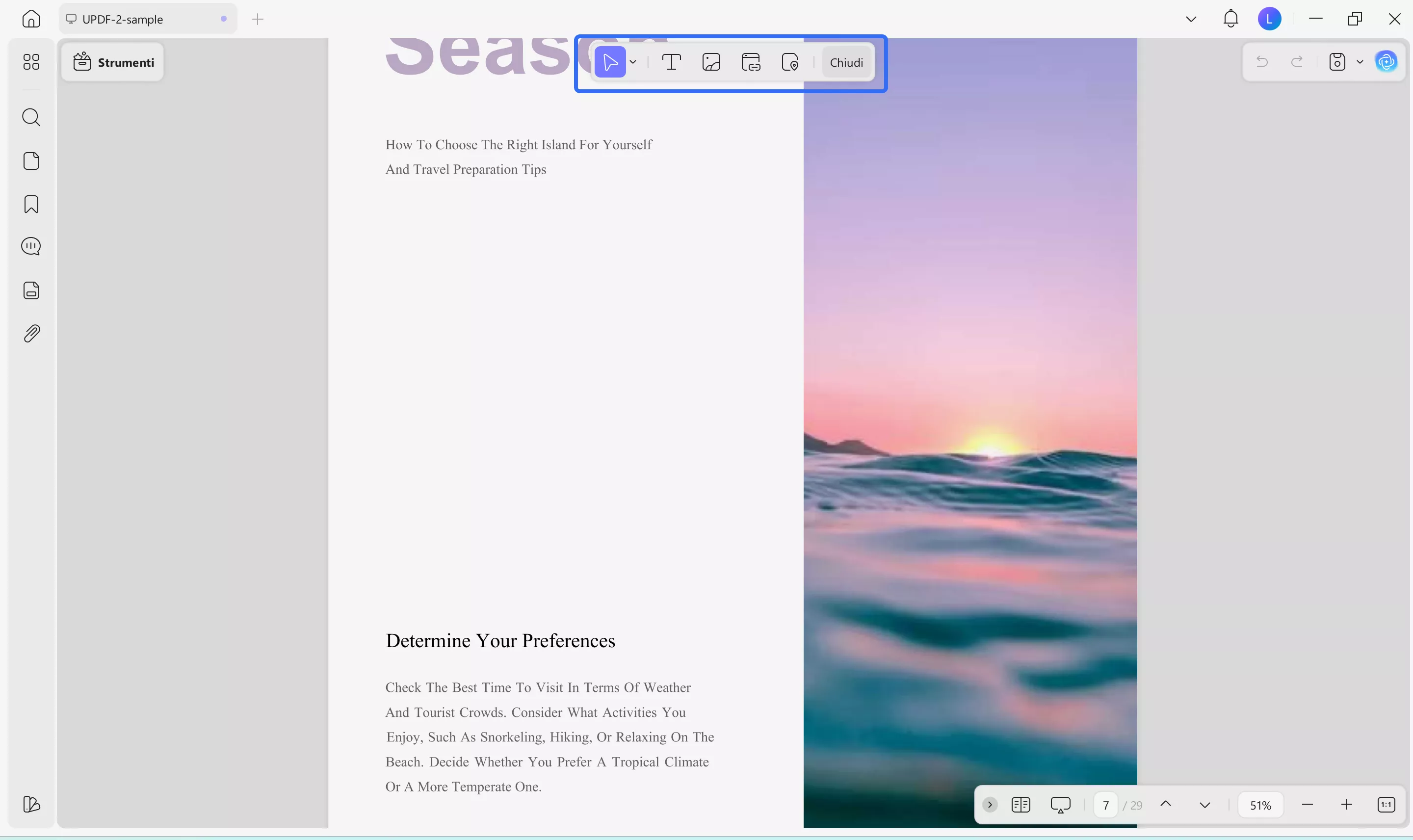Click the Undo icon
This screenshot has width=1413, height=840.
pyautogui.click(x=1262, y=62)
